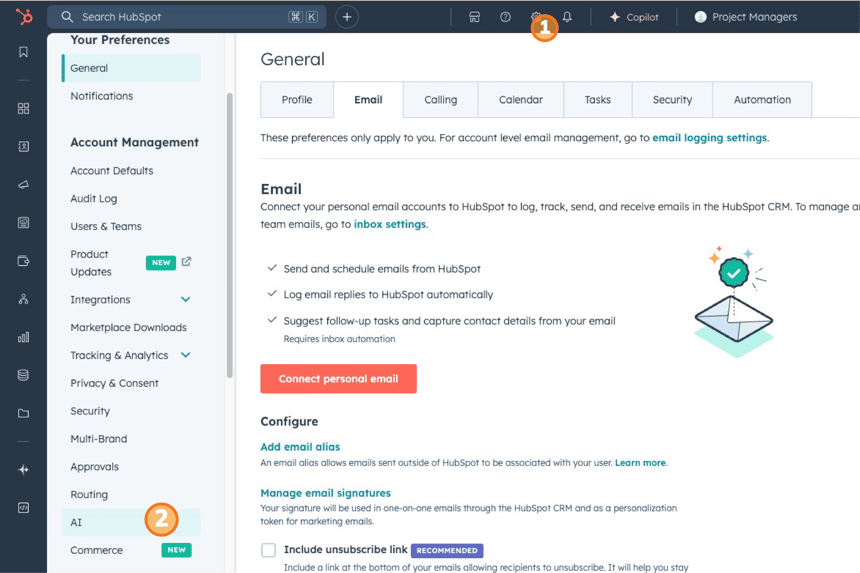
Task: Open the Notifications bell icon
Action: click(x=567, y=17)
